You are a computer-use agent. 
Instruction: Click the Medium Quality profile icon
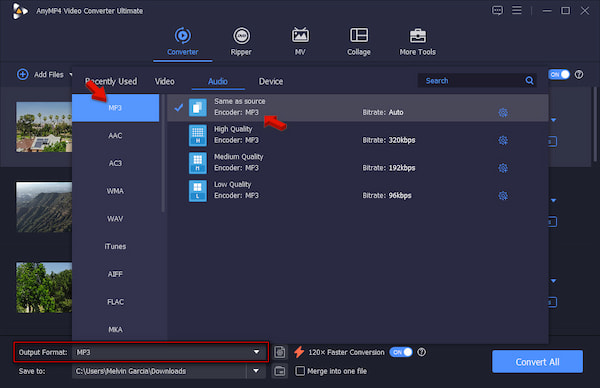[198, 163]
